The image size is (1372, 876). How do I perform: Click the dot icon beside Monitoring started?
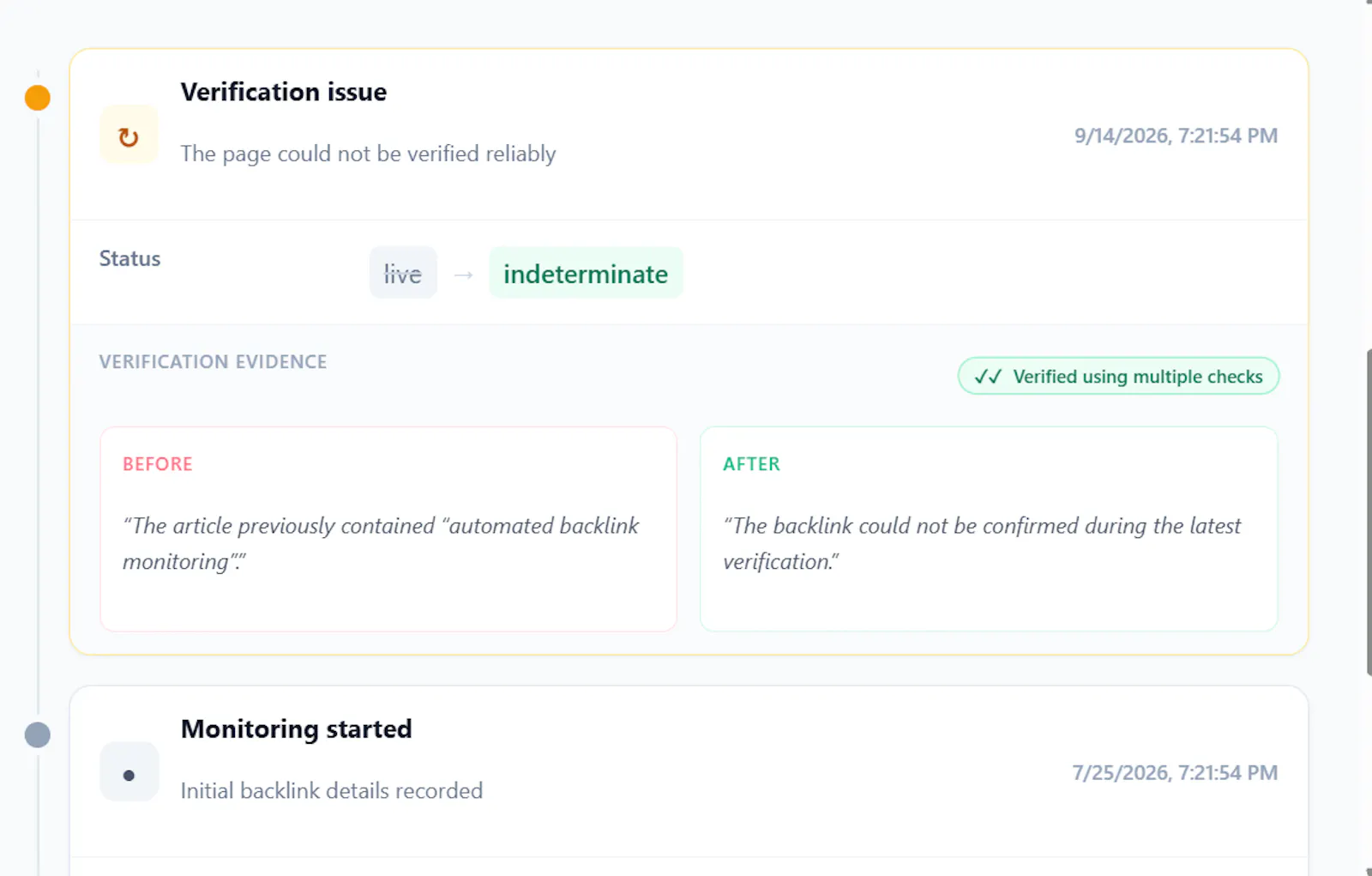129,773
